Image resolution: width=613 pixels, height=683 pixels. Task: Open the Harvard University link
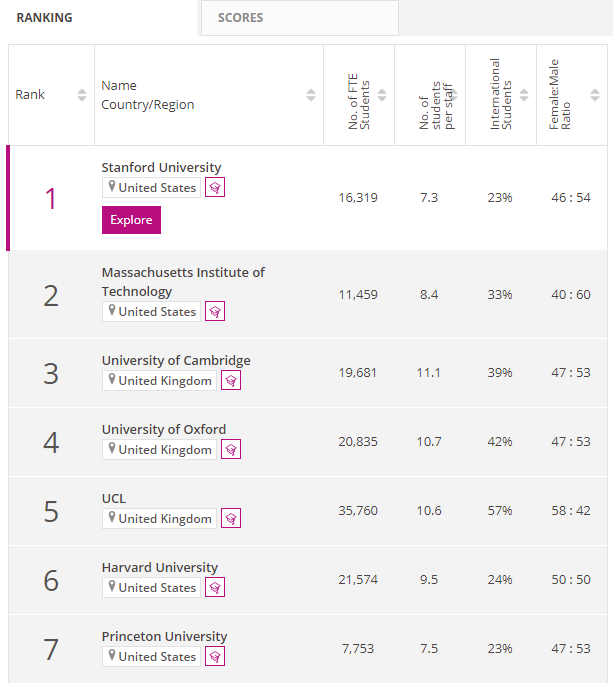[160, 567]
